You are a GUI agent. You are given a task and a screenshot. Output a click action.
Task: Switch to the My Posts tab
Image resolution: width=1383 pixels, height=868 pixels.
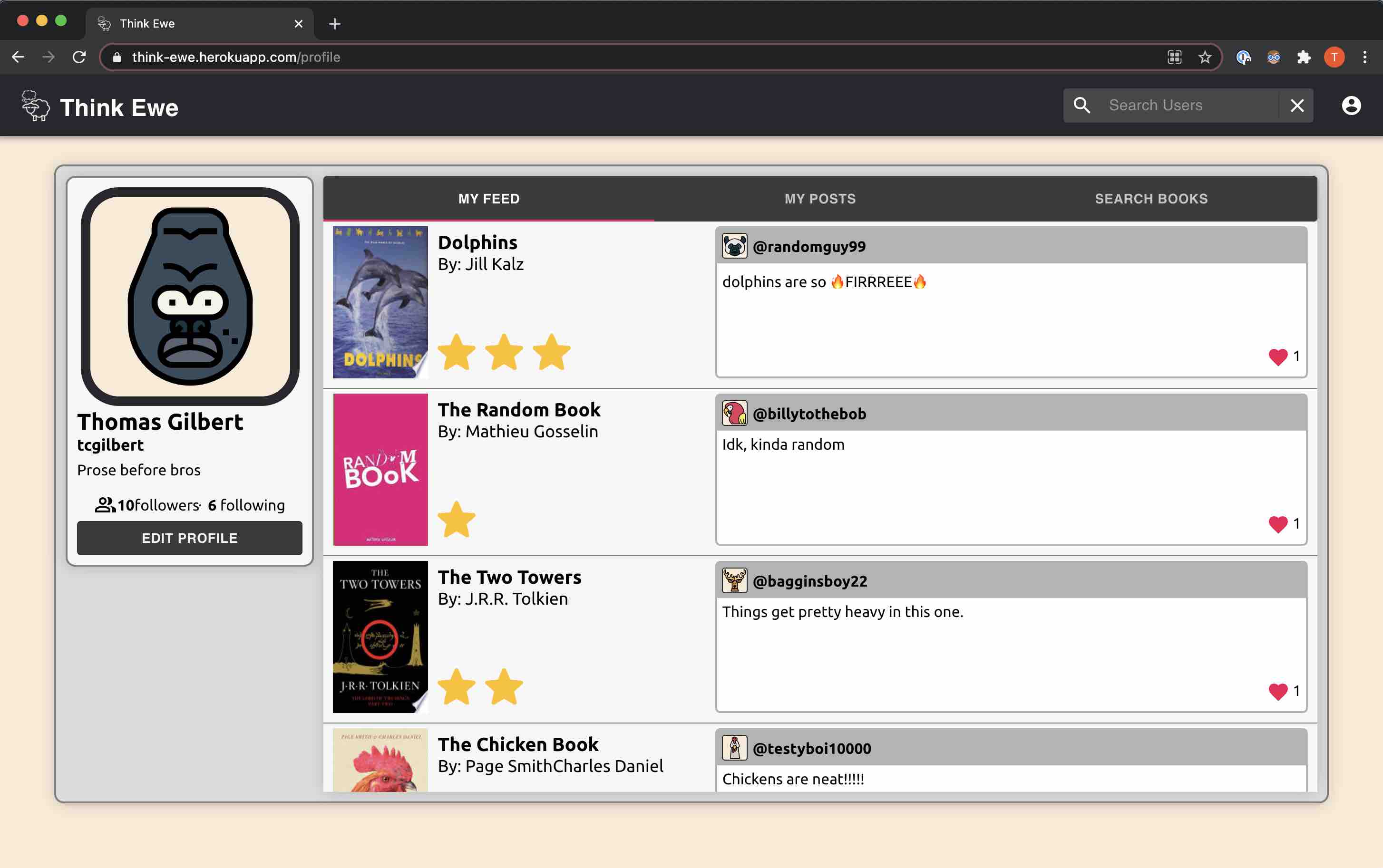pyautogui.click(x=819, y=199)
